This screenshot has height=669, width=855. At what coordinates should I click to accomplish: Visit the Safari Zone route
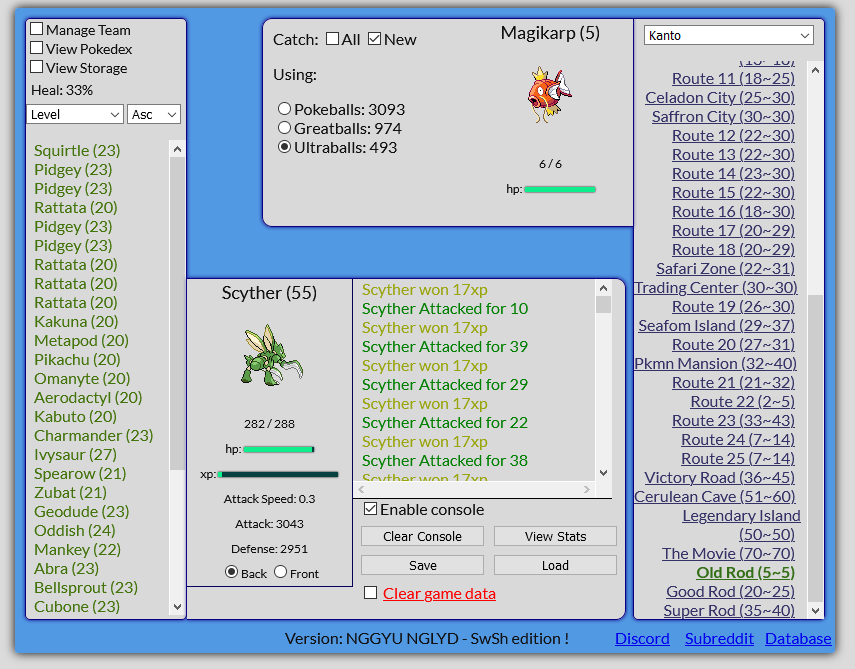728,268
